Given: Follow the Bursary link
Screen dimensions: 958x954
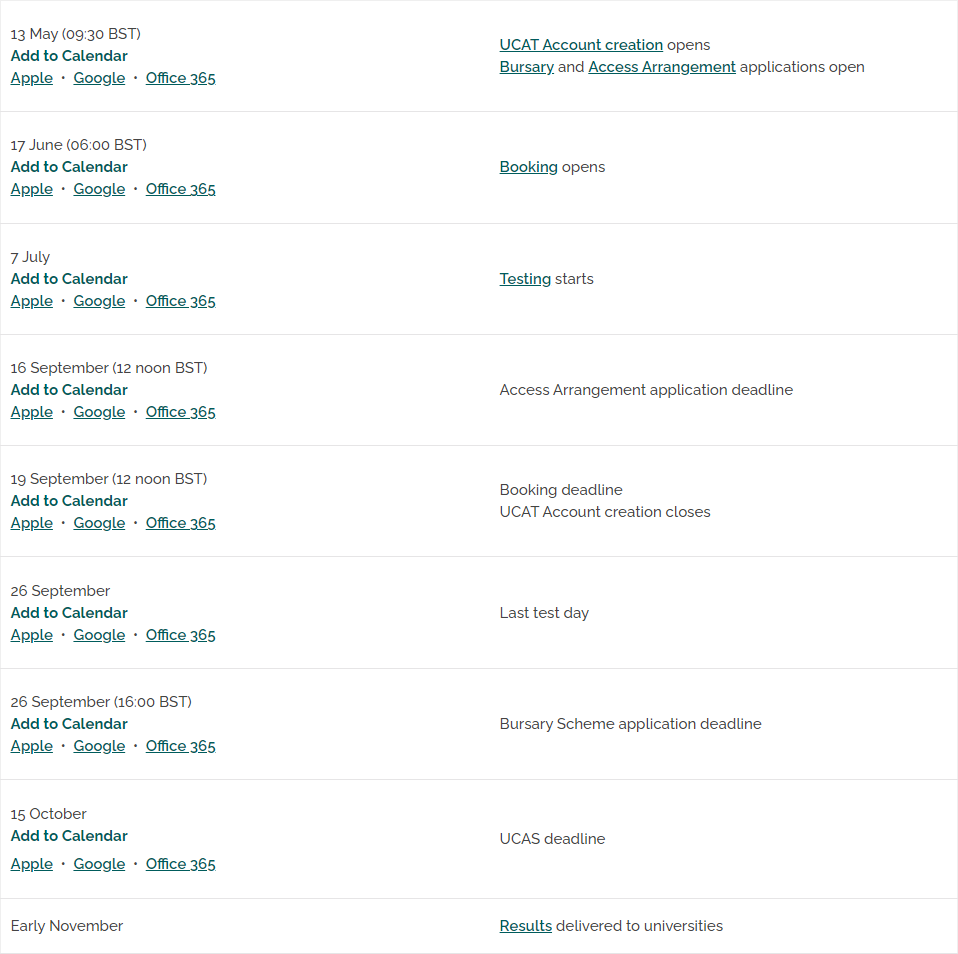Looking at the screenshot, I should pyautogui.click(x=527, y=67).
